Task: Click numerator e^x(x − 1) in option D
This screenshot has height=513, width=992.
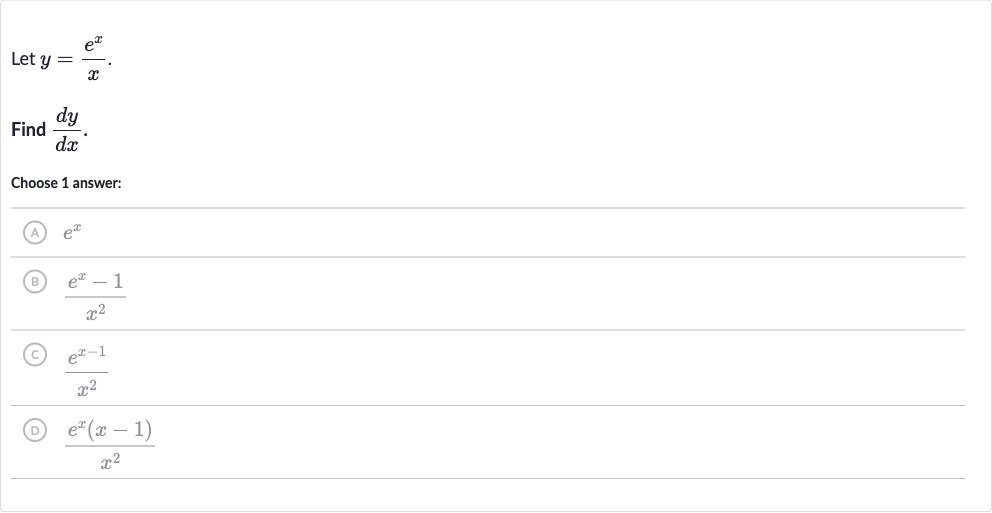Action: tap(110, 430)
